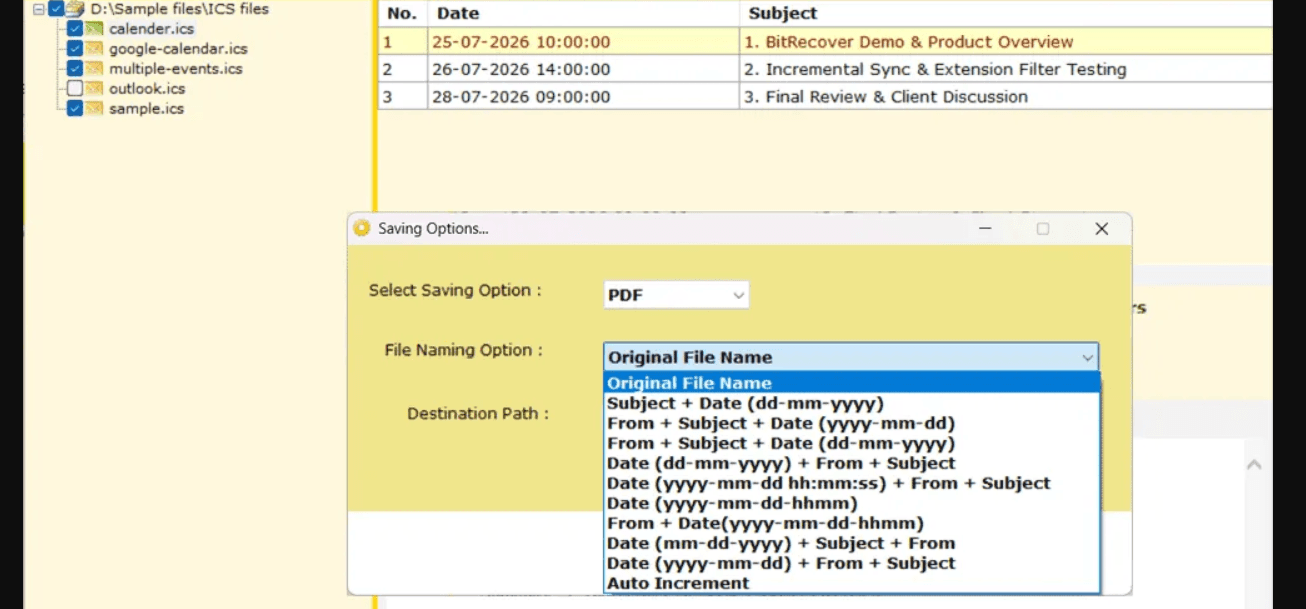Click the preview pane scroll-up arrow
The height and width of the screenshot is (609, 1306).
click(x=1254, y=465)
